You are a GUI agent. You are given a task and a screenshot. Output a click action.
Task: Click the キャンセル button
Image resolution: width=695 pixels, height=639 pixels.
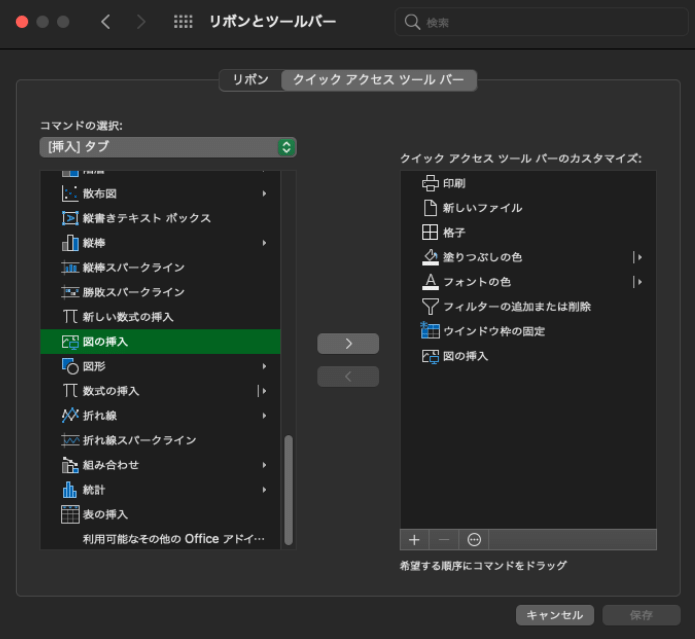pyautogui.click(x=555, y=615)
